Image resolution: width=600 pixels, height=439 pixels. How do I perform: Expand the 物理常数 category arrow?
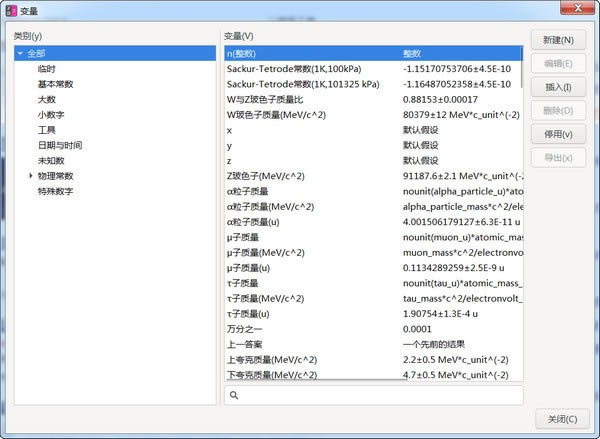pyautogui.click(x=31, y=176)
